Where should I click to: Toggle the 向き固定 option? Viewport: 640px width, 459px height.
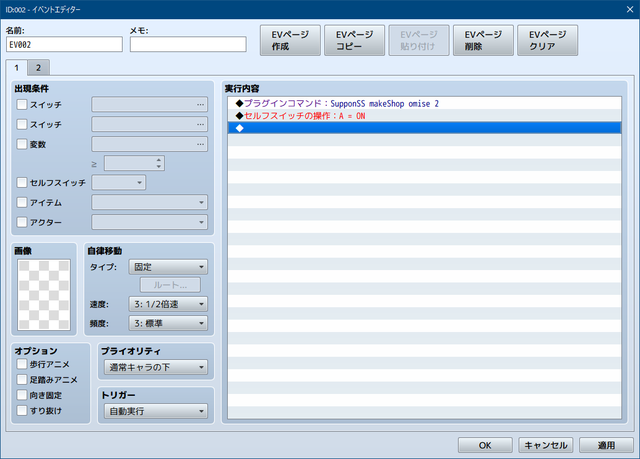click(22, 395)
